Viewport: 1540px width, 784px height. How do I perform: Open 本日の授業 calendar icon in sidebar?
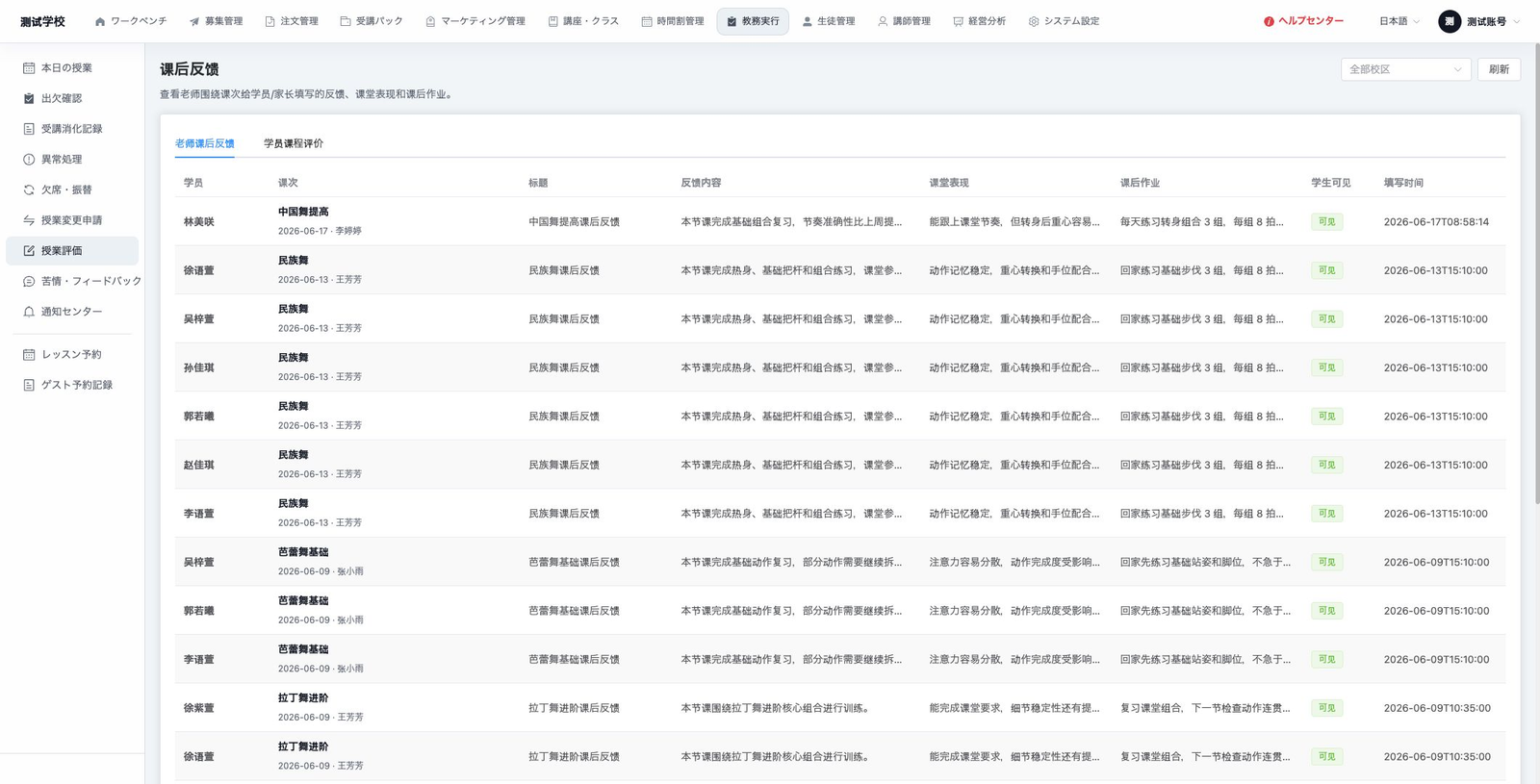pos(29,68)
